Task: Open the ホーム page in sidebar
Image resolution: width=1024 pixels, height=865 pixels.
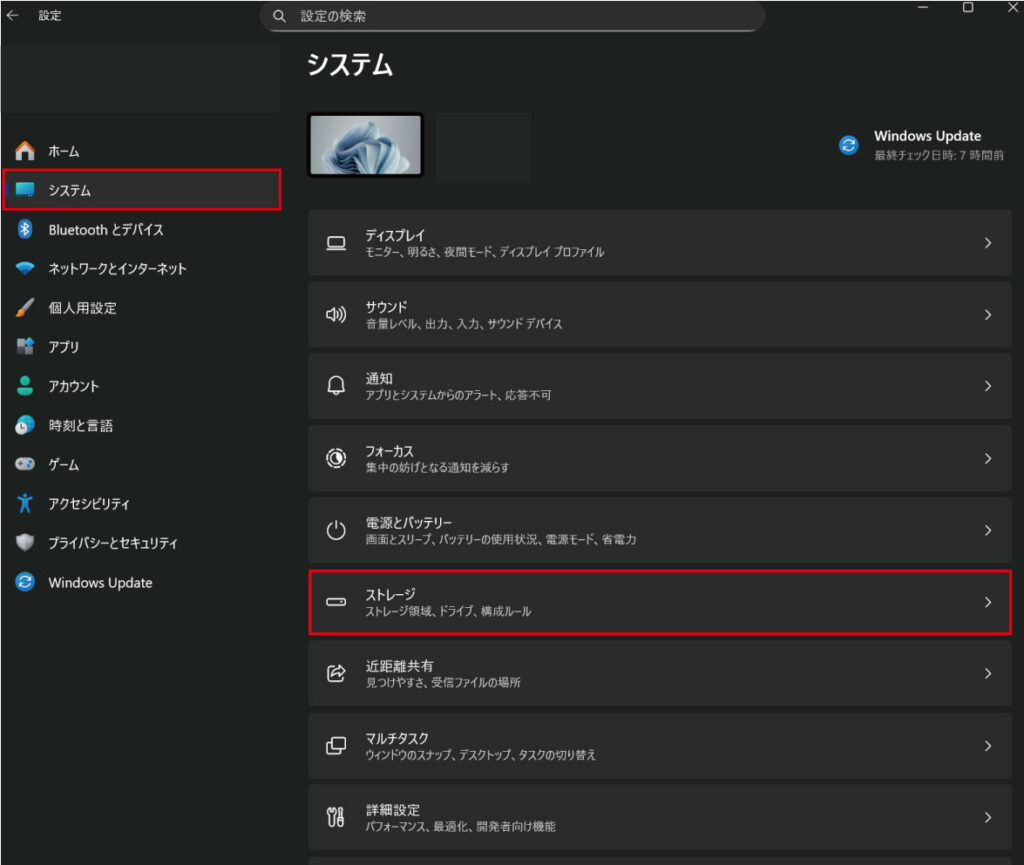Action: click(x=64, y=151)
